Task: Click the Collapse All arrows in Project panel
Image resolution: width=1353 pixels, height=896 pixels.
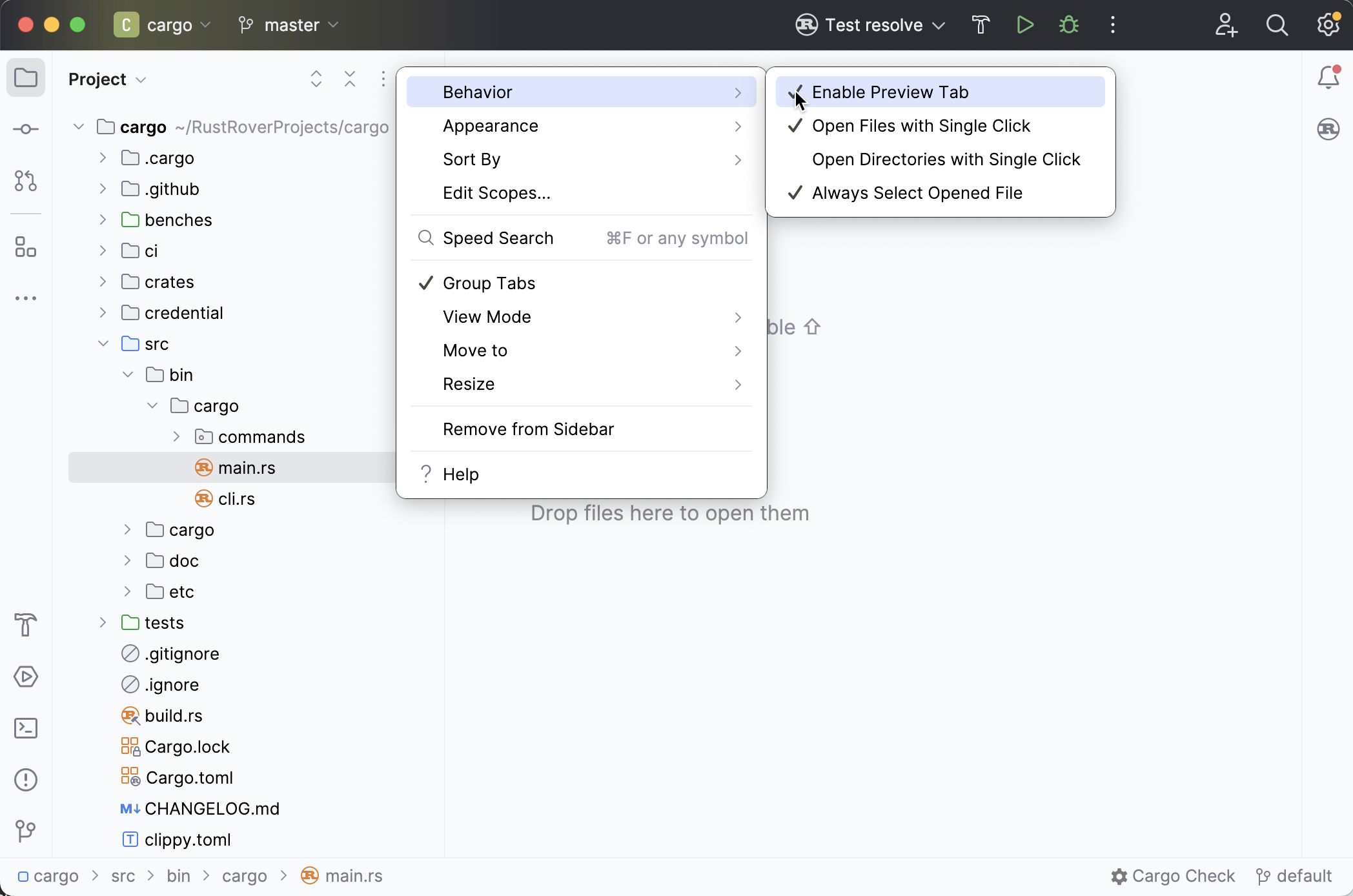Action: click(349, 79)
